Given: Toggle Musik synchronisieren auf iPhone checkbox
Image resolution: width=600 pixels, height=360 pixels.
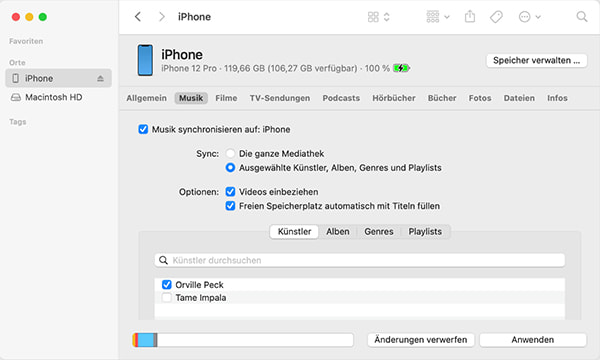Looking at the screenshot, I should pyautogui.click(x=143, y=129).
